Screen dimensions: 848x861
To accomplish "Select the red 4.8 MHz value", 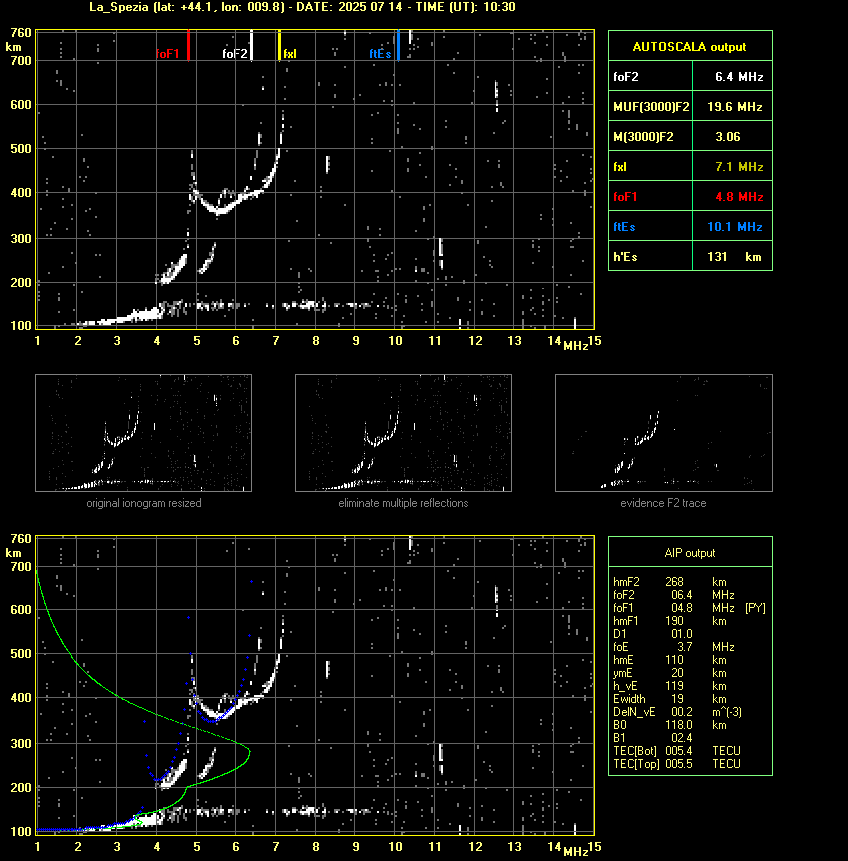I will point(739,197).
